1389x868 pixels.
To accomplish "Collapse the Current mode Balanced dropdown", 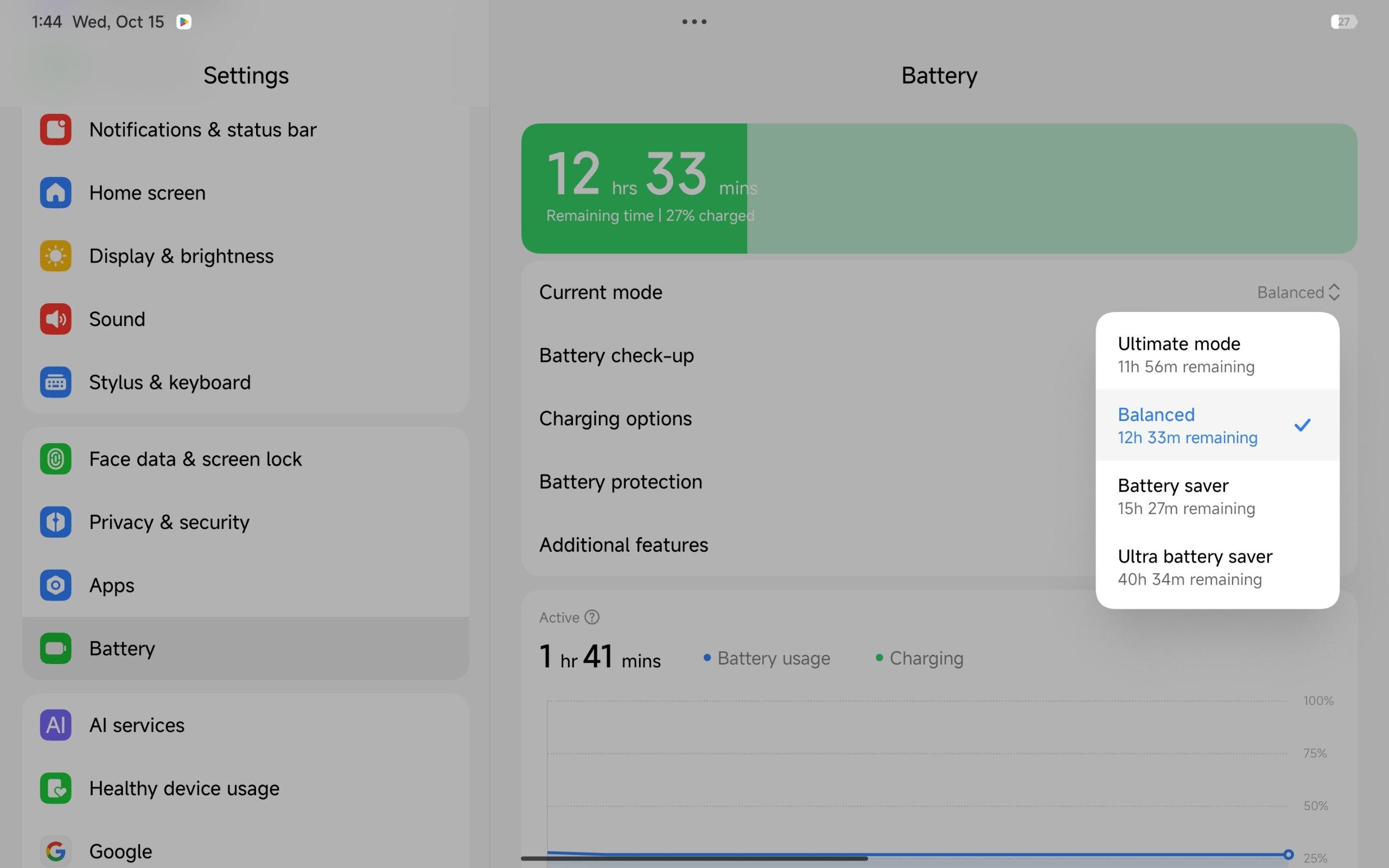I will [1298, 292].
